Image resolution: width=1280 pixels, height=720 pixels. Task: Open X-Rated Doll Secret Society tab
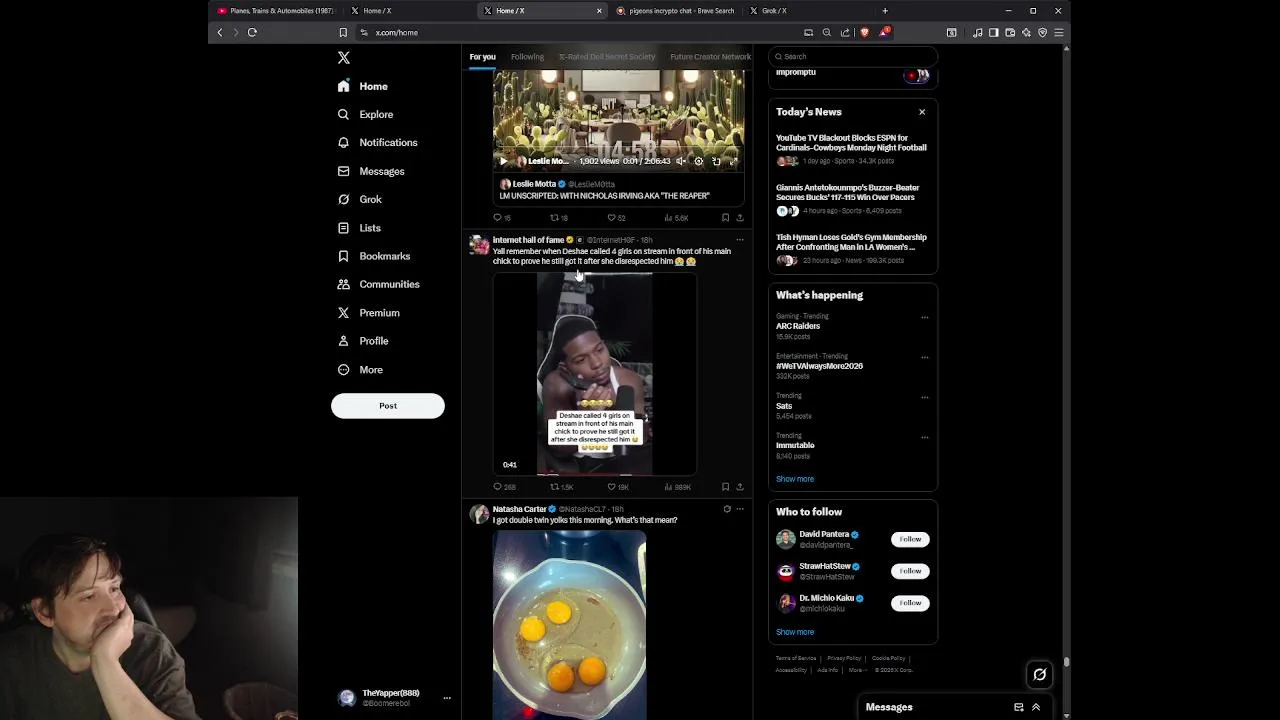(x=607, y=57)
